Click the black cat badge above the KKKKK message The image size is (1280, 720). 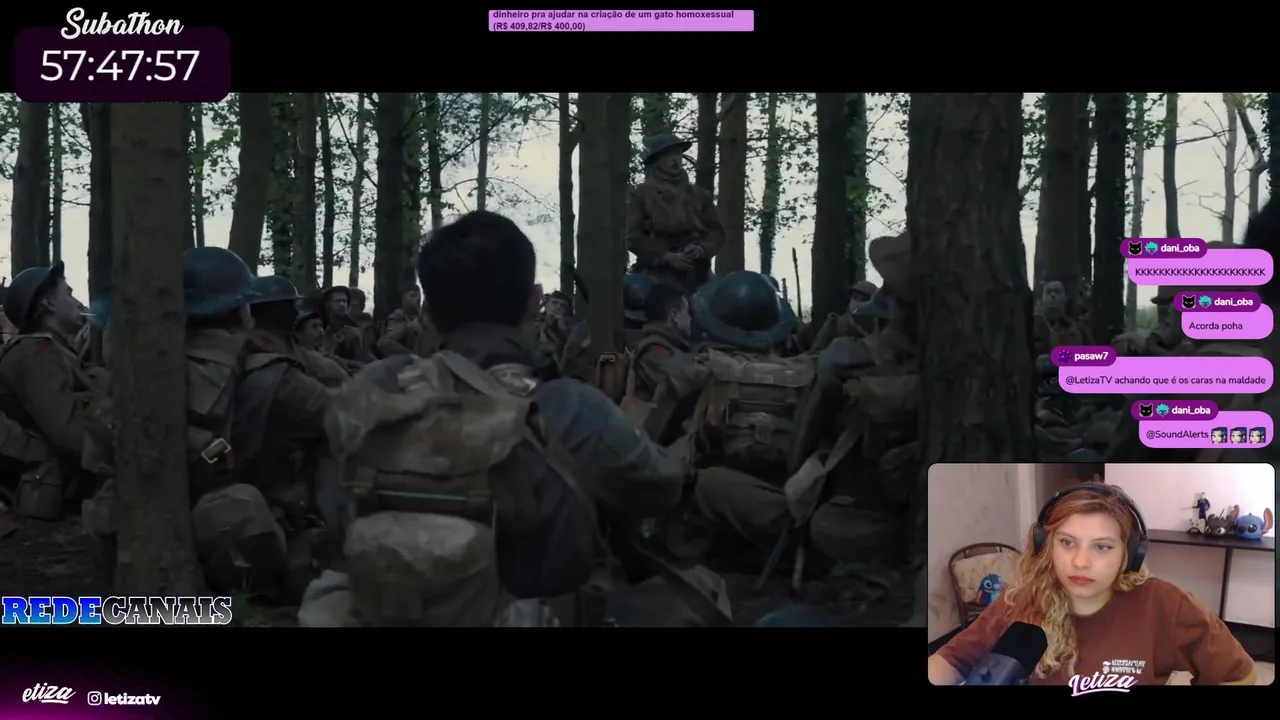coord(1136,248)
